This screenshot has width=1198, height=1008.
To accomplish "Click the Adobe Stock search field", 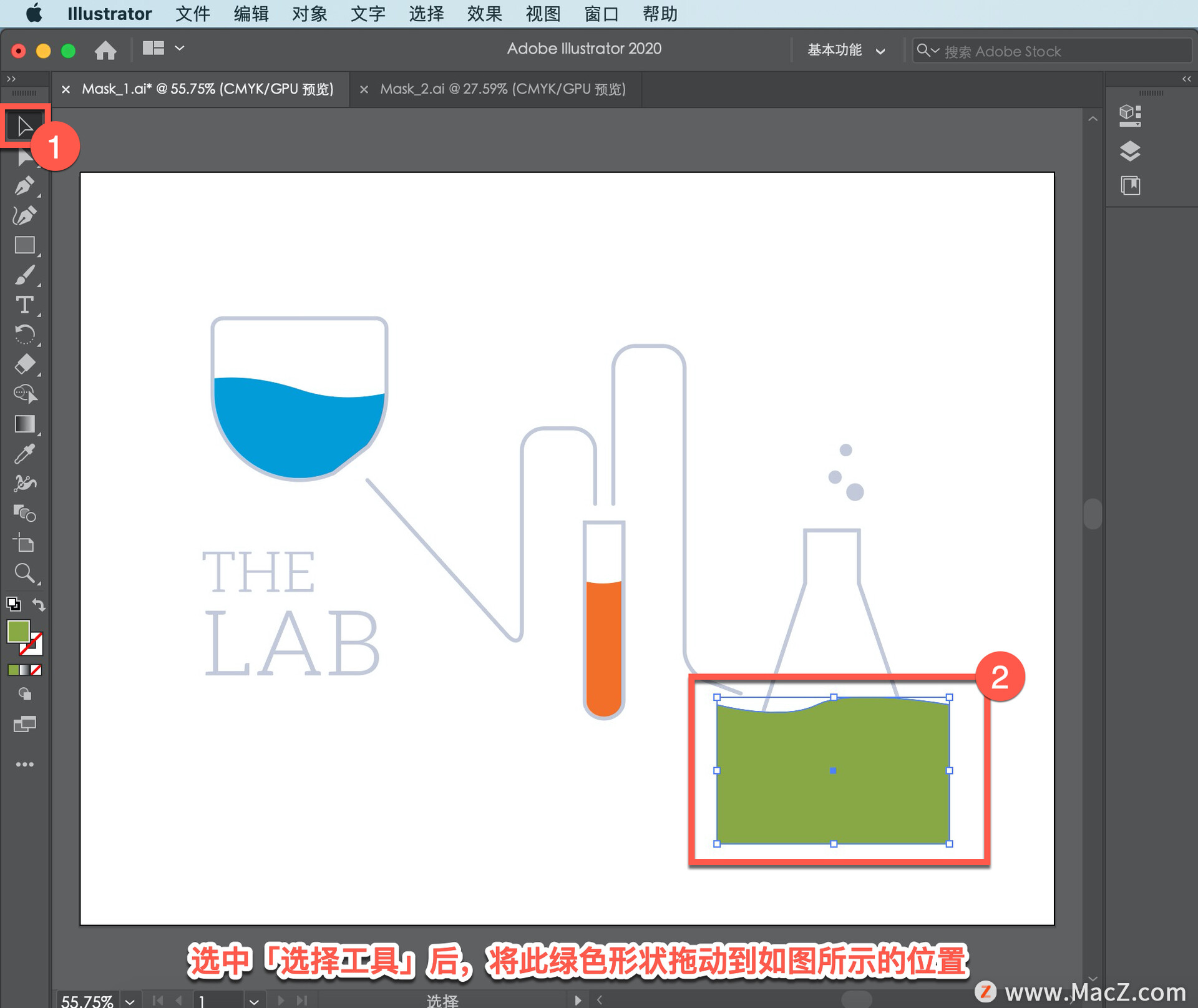I will (1052, 51).
